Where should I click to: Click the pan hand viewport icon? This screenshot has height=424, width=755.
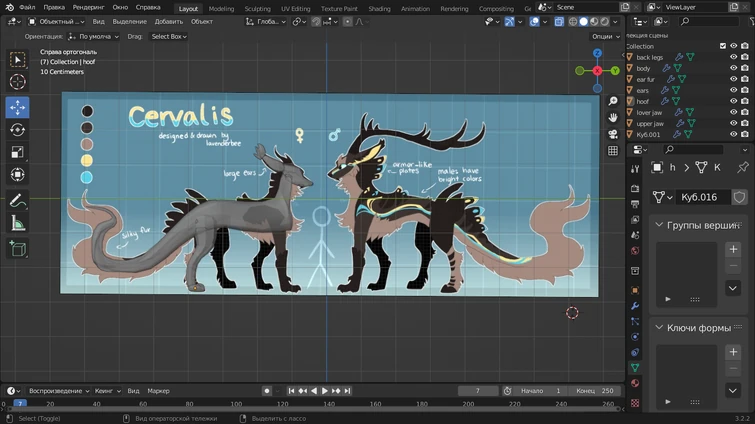coord(613,117)
